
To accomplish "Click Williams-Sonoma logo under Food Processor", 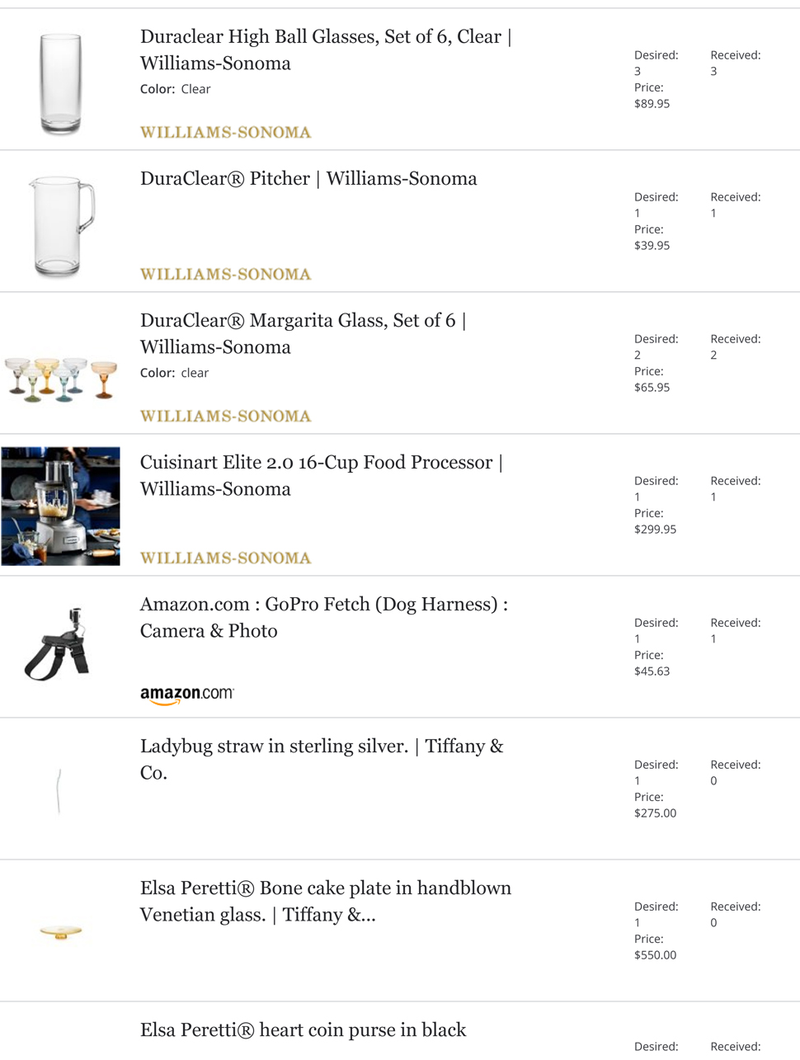I will point(225,558).
